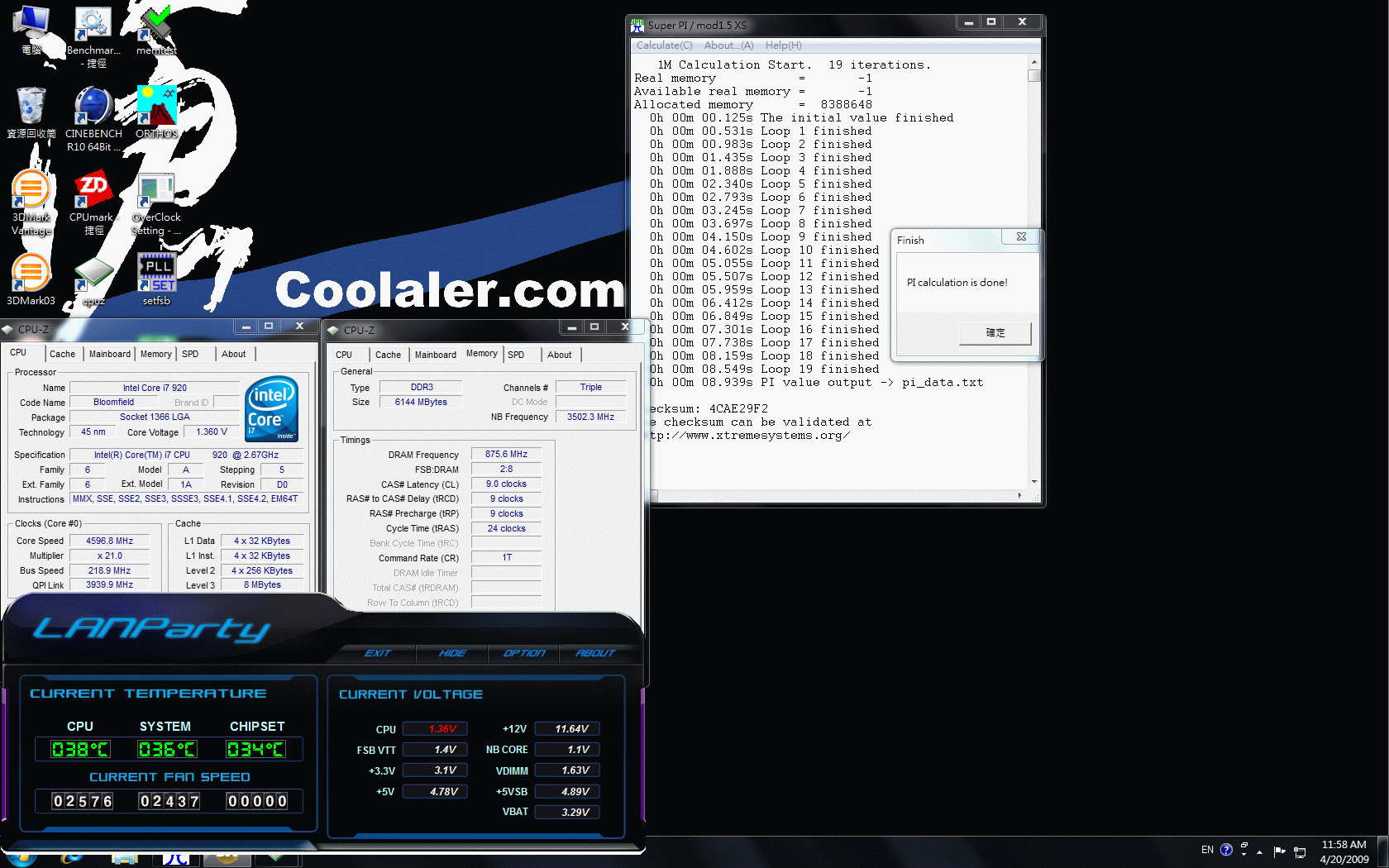Select CPU tab in left CPU-Z

coord(18,353)
